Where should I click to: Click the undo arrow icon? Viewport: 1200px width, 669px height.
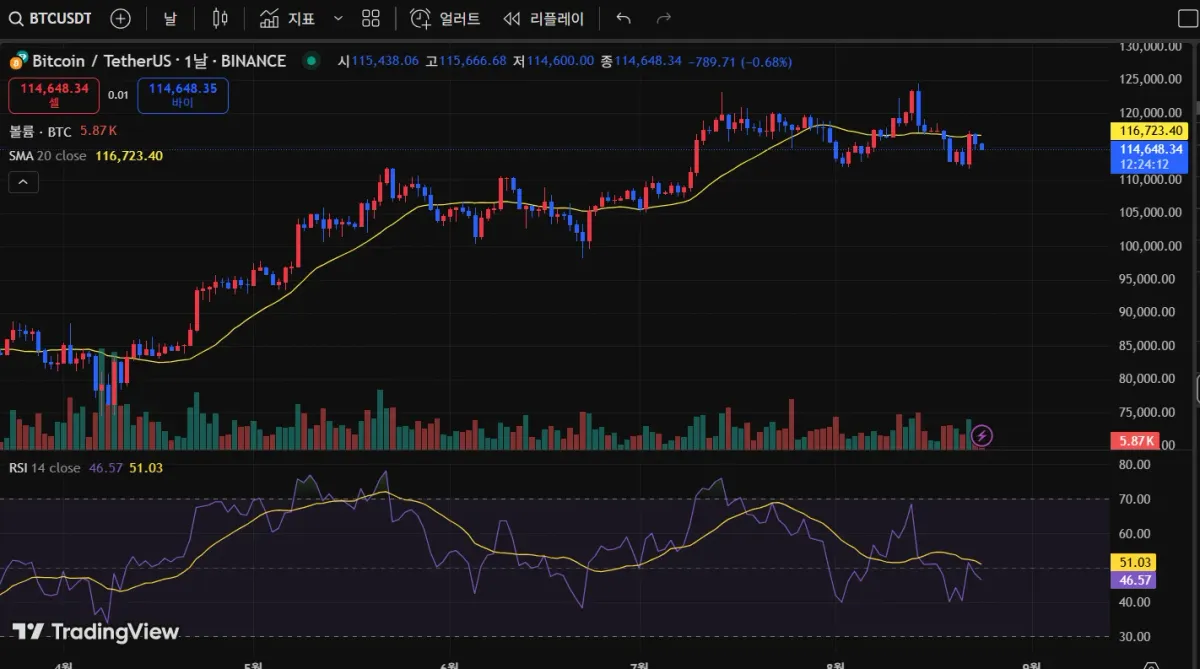point(624,18)
